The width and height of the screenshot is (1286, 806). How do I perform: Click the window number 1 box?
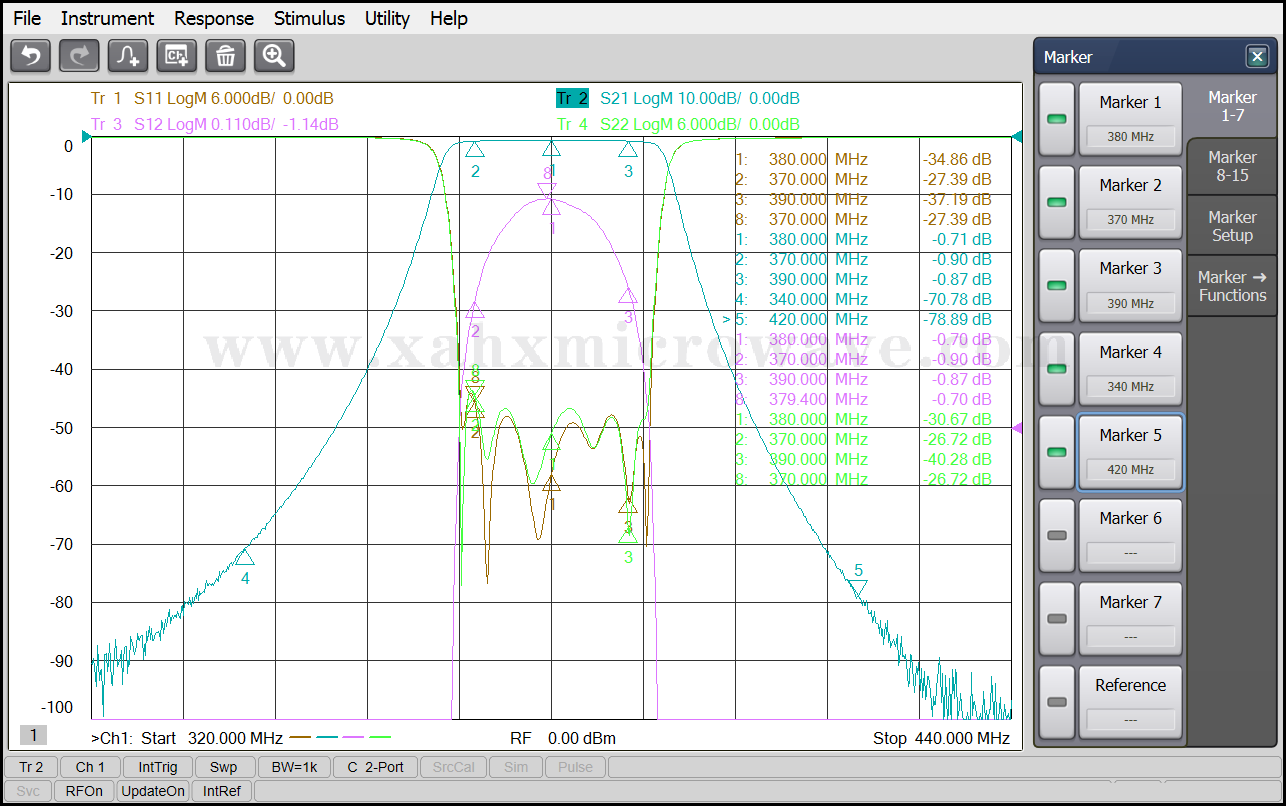(x=33, y=735)
